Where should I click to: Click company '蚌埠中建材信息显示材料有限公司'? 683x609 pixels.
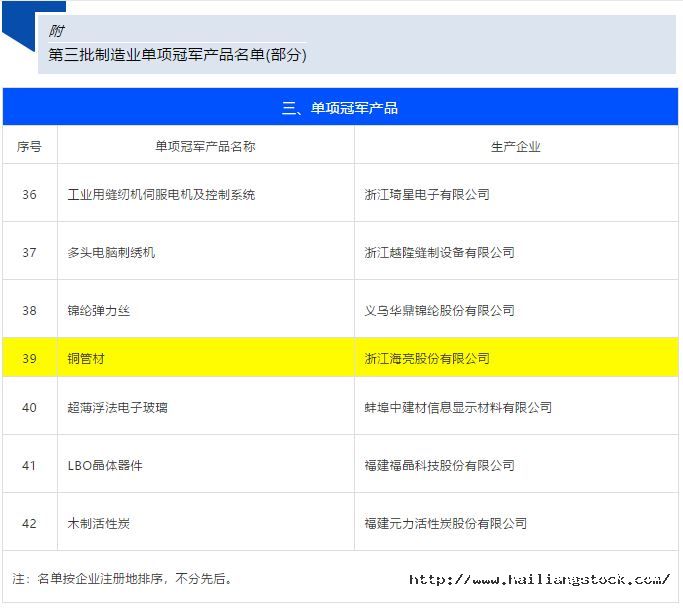458,408
